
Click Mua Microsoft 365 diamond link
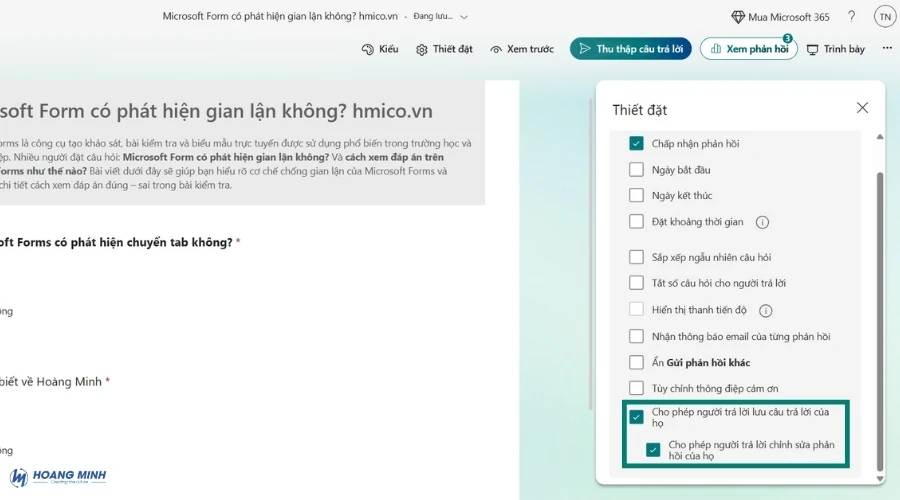click(x=780, y=17)
